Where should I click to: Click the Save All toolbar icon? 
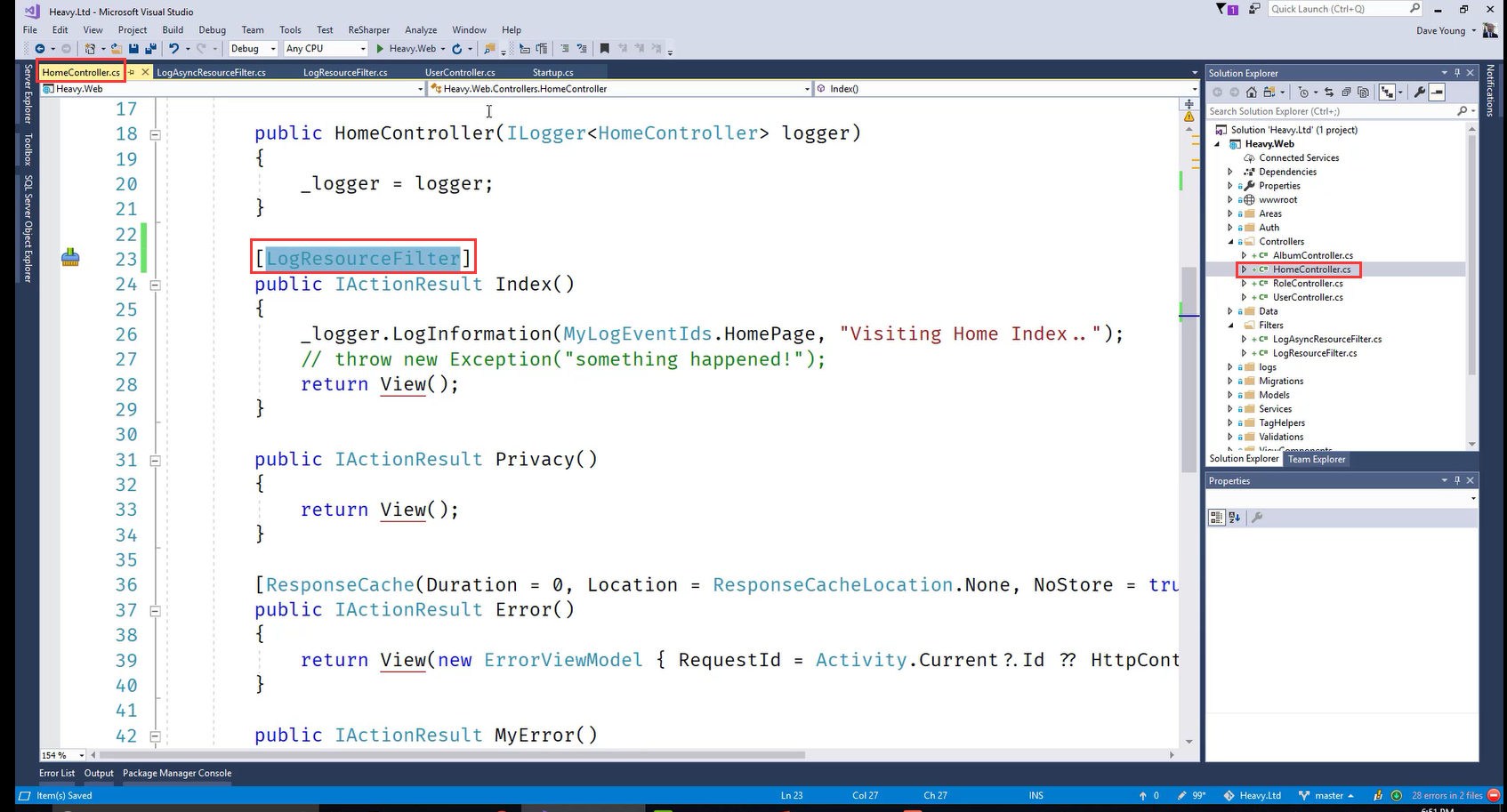tap(149, 49)
